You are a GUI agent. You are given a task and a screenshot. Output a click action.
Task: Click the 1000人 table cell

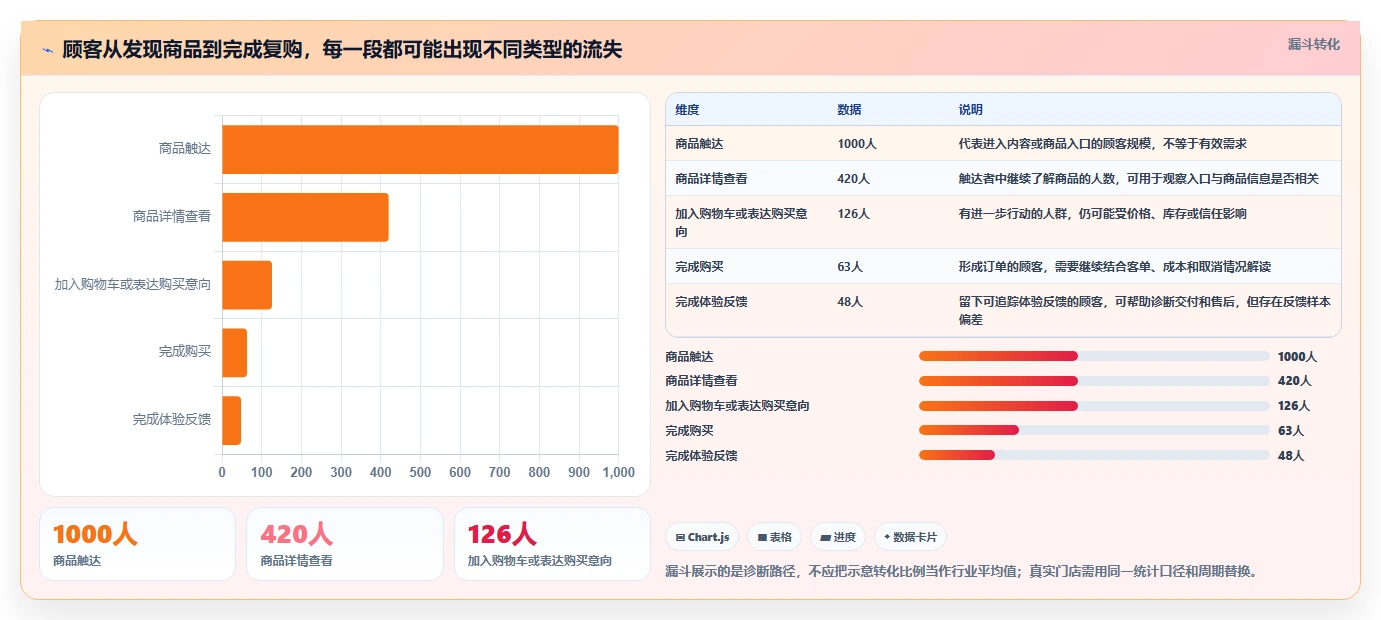pos(857,144)
